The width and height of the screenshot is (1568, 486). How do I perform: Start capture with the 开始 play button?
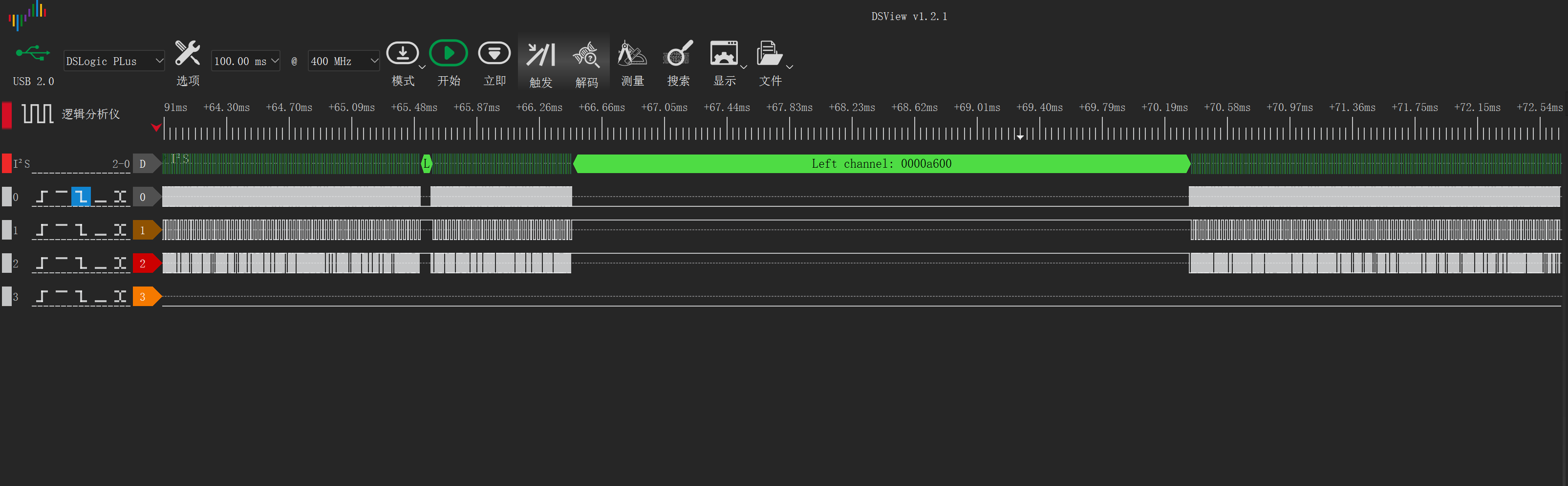449,54
